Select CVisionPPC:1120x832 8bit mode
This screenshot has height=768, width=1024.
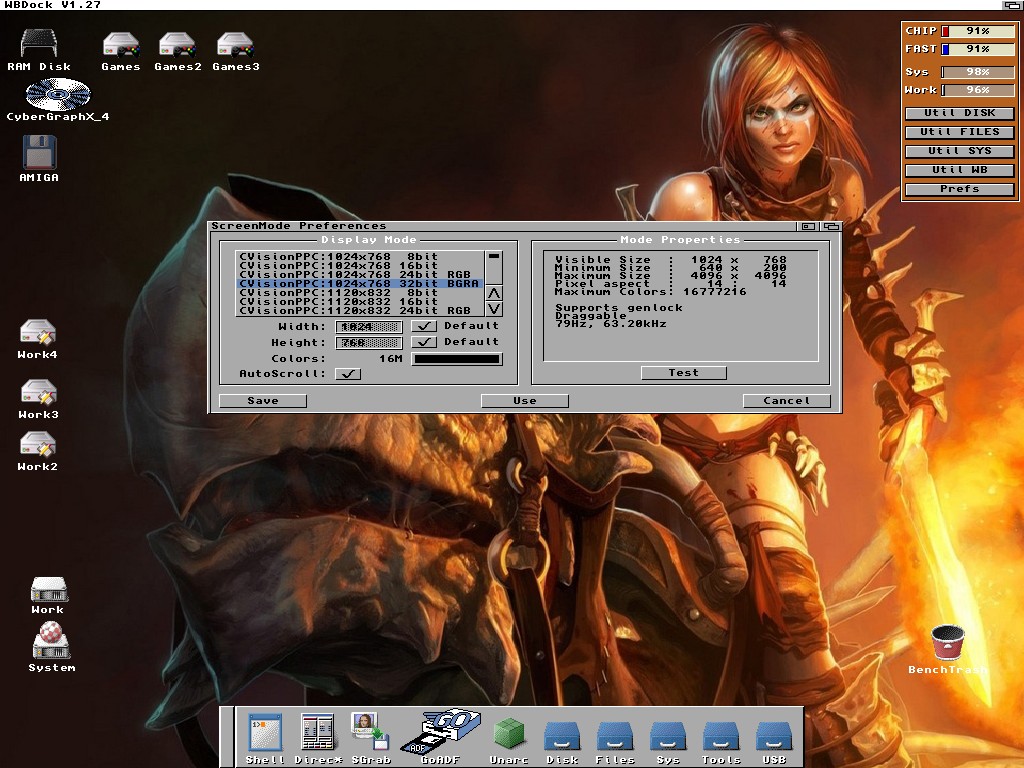360,293
